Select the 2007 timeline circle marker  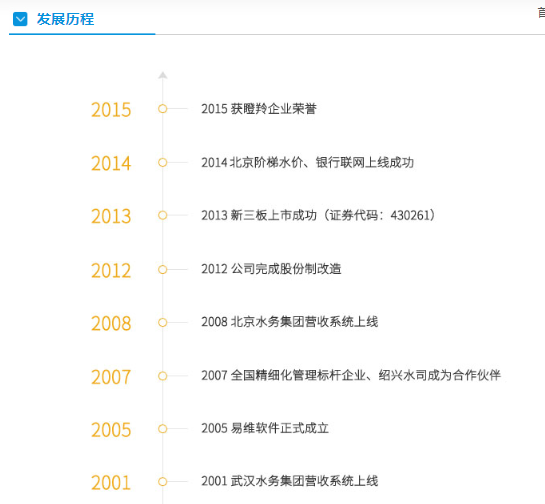pyautogui.click(x=163, y=376)
